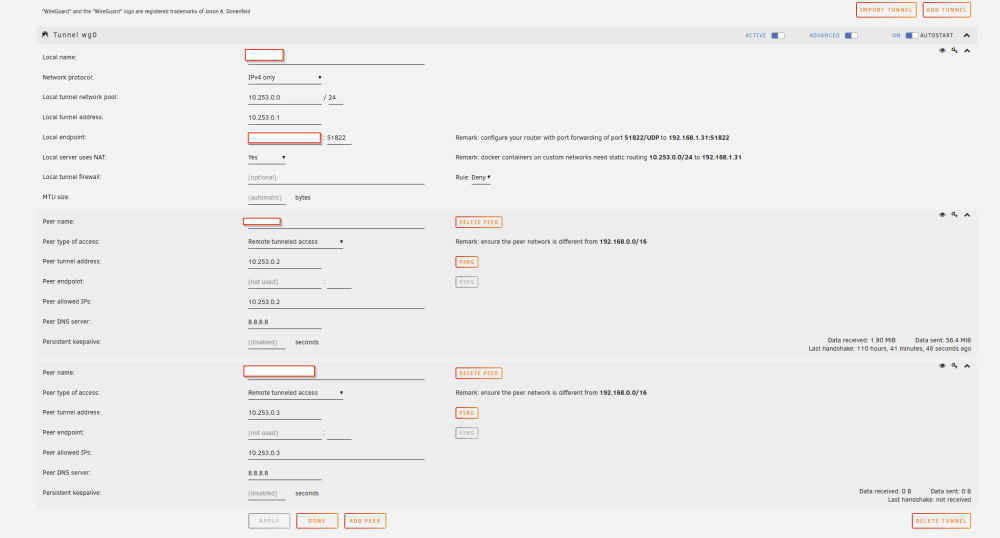Click the key icon in the tunnel wg0 section
This screenshot has width=1000, height=538.
pyautogui.click(x=954, y=50)
